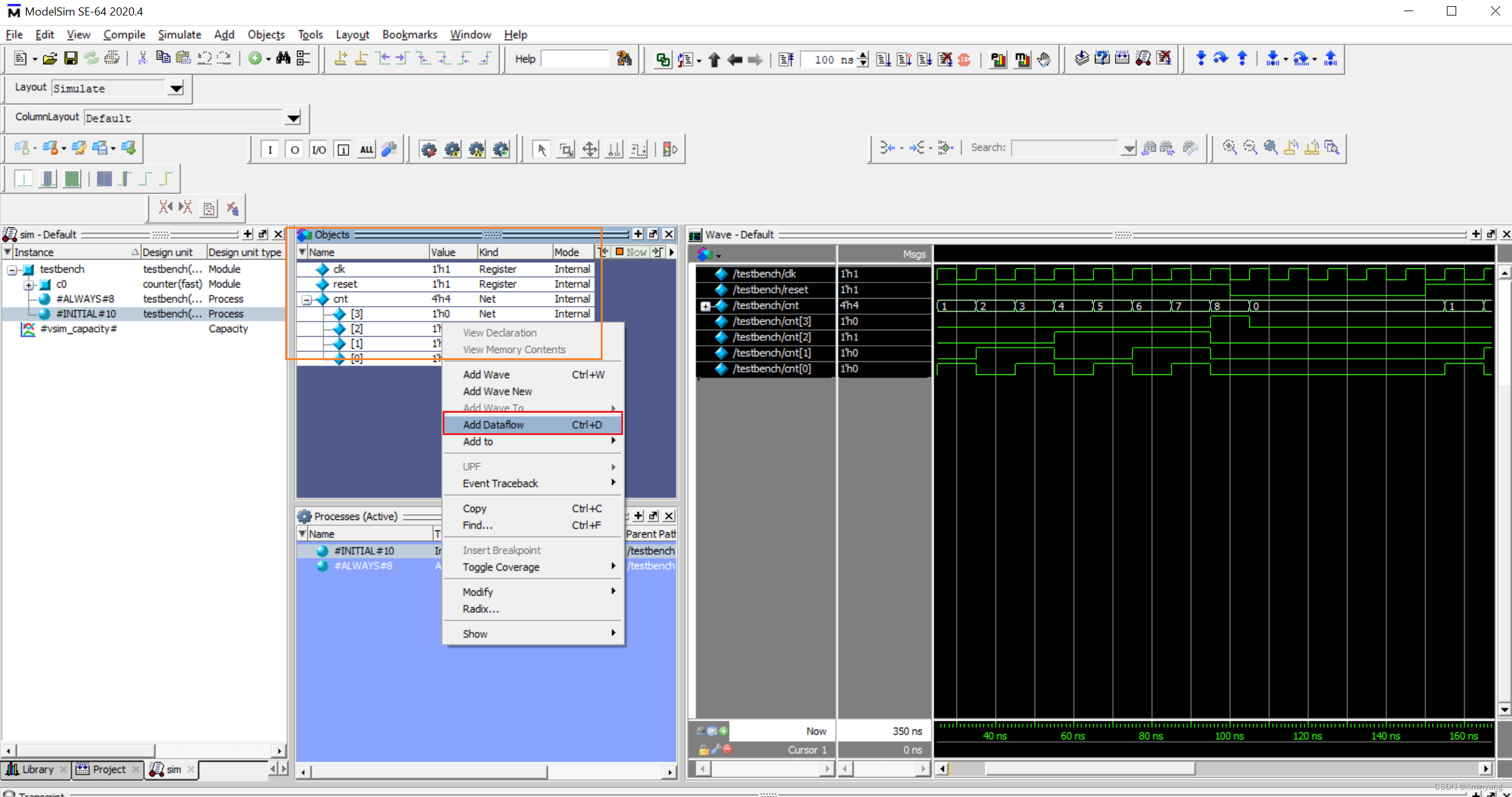
Task: Click the Help search binoculars icon
Action: 624,58
